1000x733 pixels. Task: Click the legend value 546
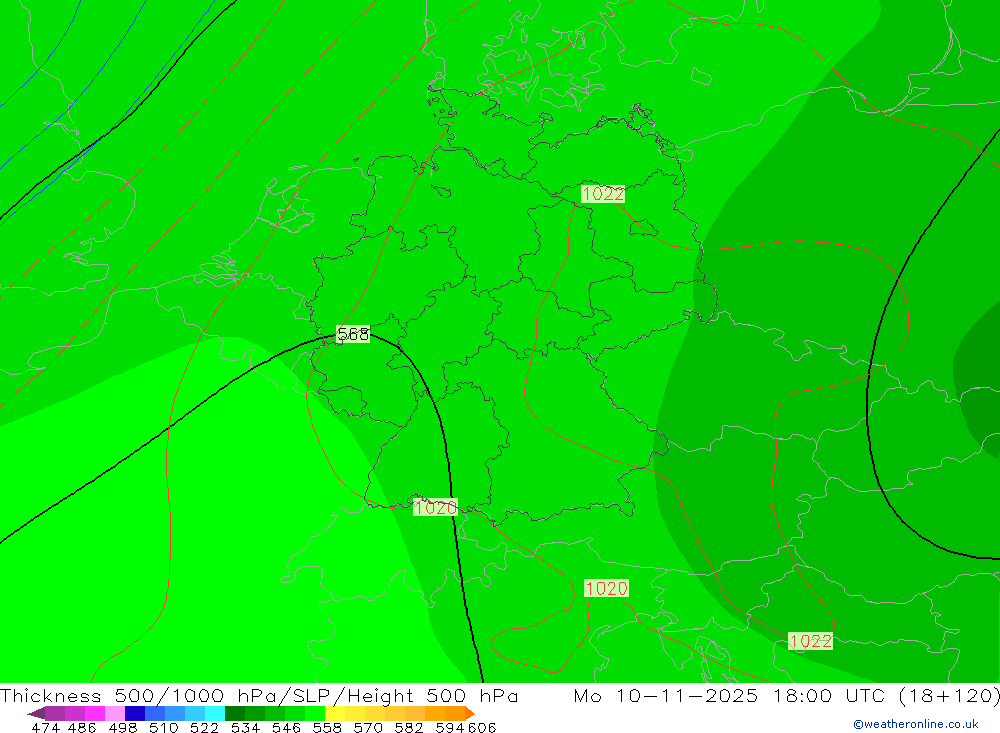[286, 727]
